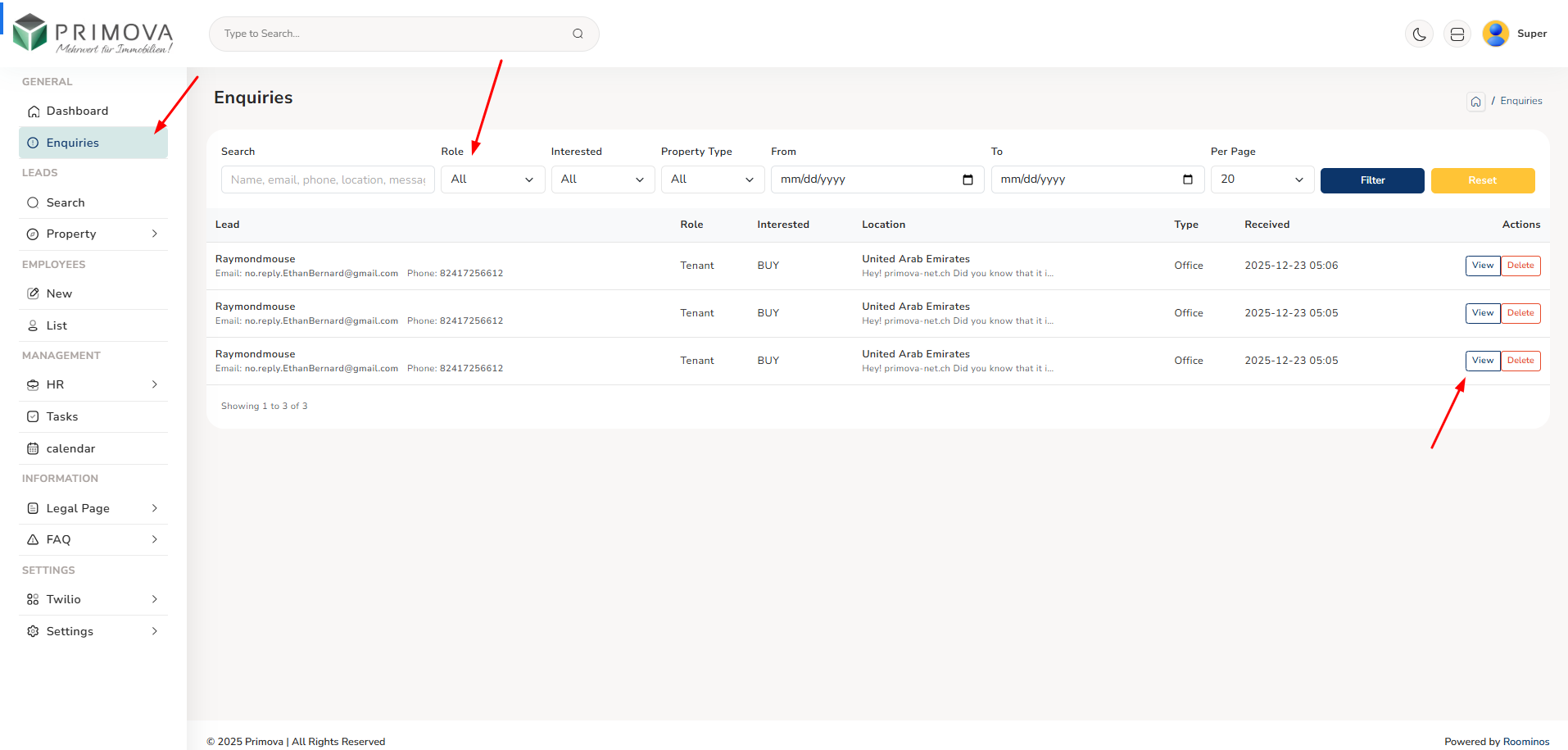
Task: Open the Super user profile avatar
Action: [1495, 34]
